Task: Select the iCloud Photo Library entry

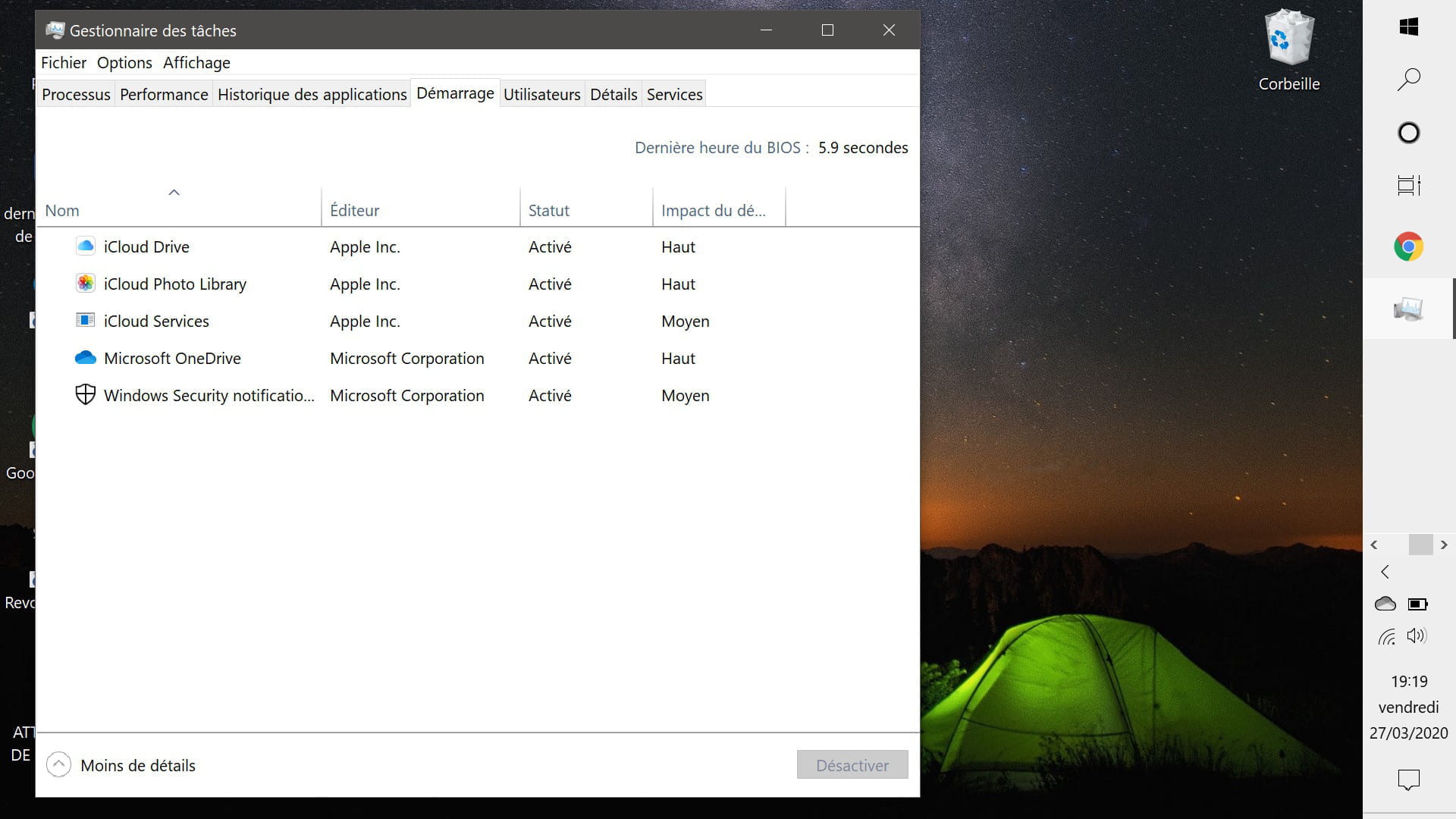Action: [x=175, y=284]
